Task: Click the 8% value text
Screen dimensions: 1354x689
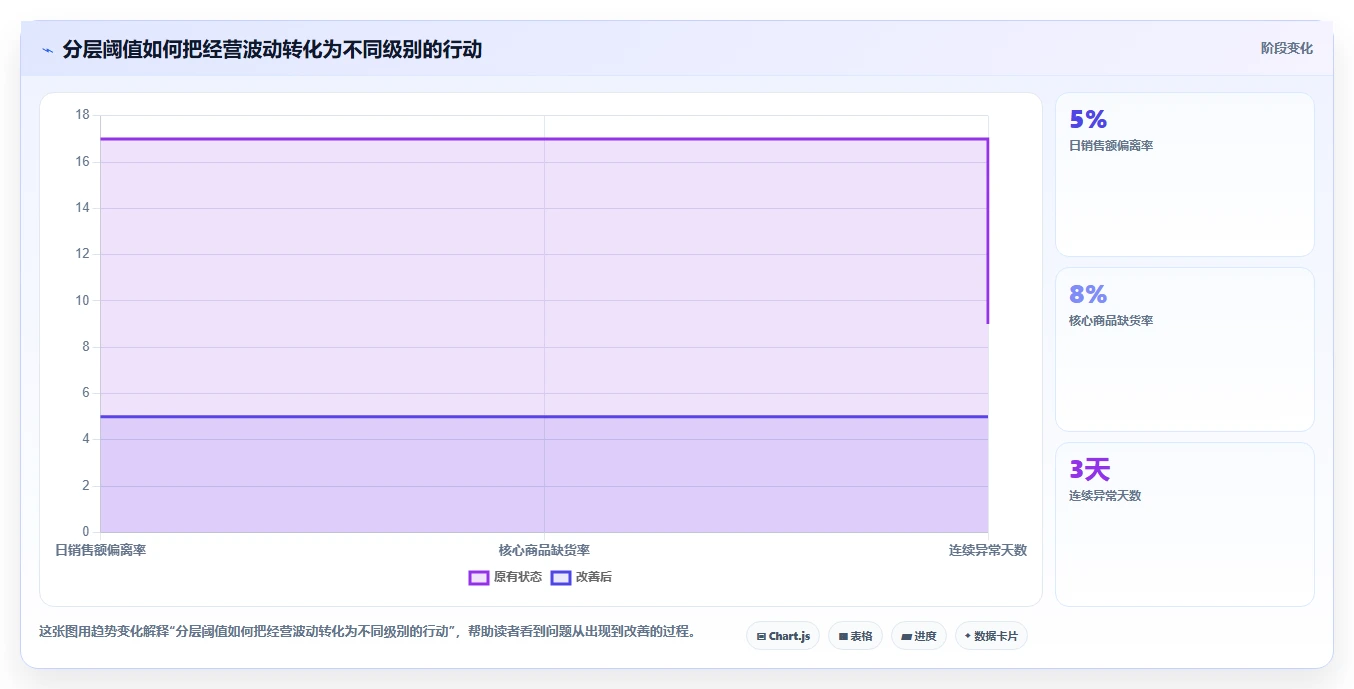Action: pos(1088,295)
